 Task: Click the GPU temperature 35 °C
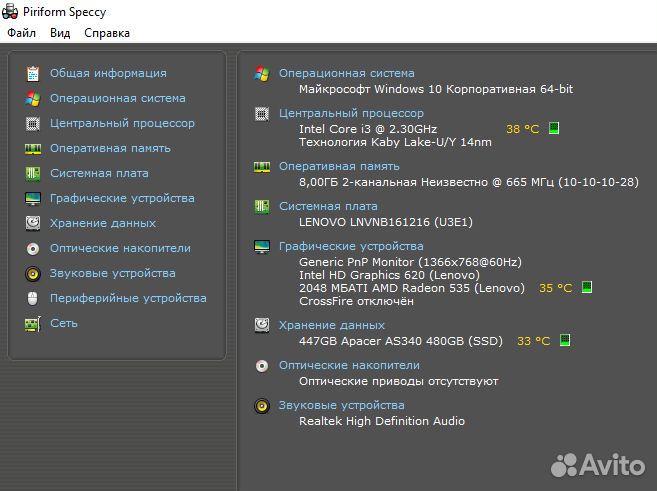(556, 288)
